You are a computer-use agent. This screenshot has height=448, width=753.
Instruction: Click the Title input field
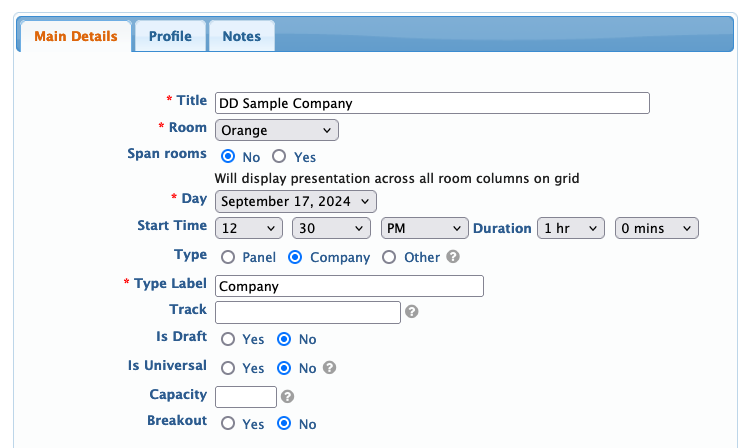click(432, 102)
